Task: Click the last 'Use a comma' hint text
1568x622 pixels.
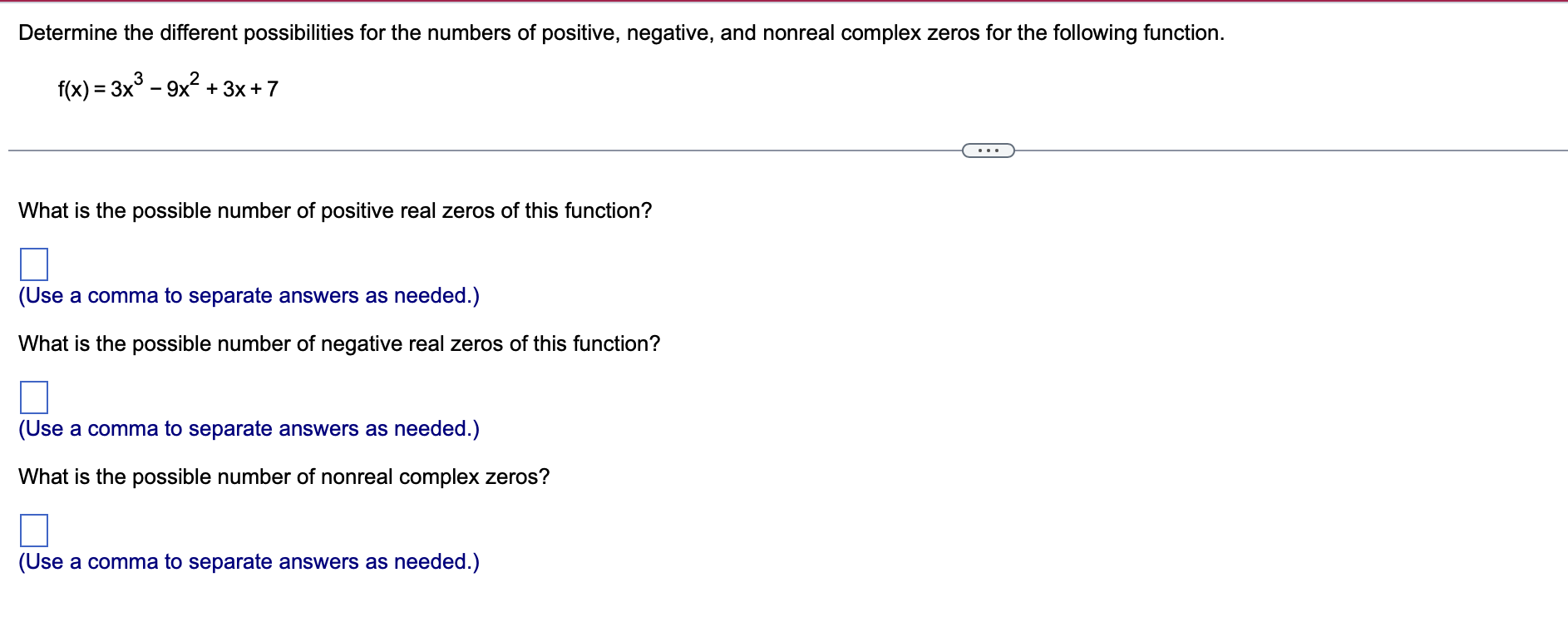Action: point(248,562)
